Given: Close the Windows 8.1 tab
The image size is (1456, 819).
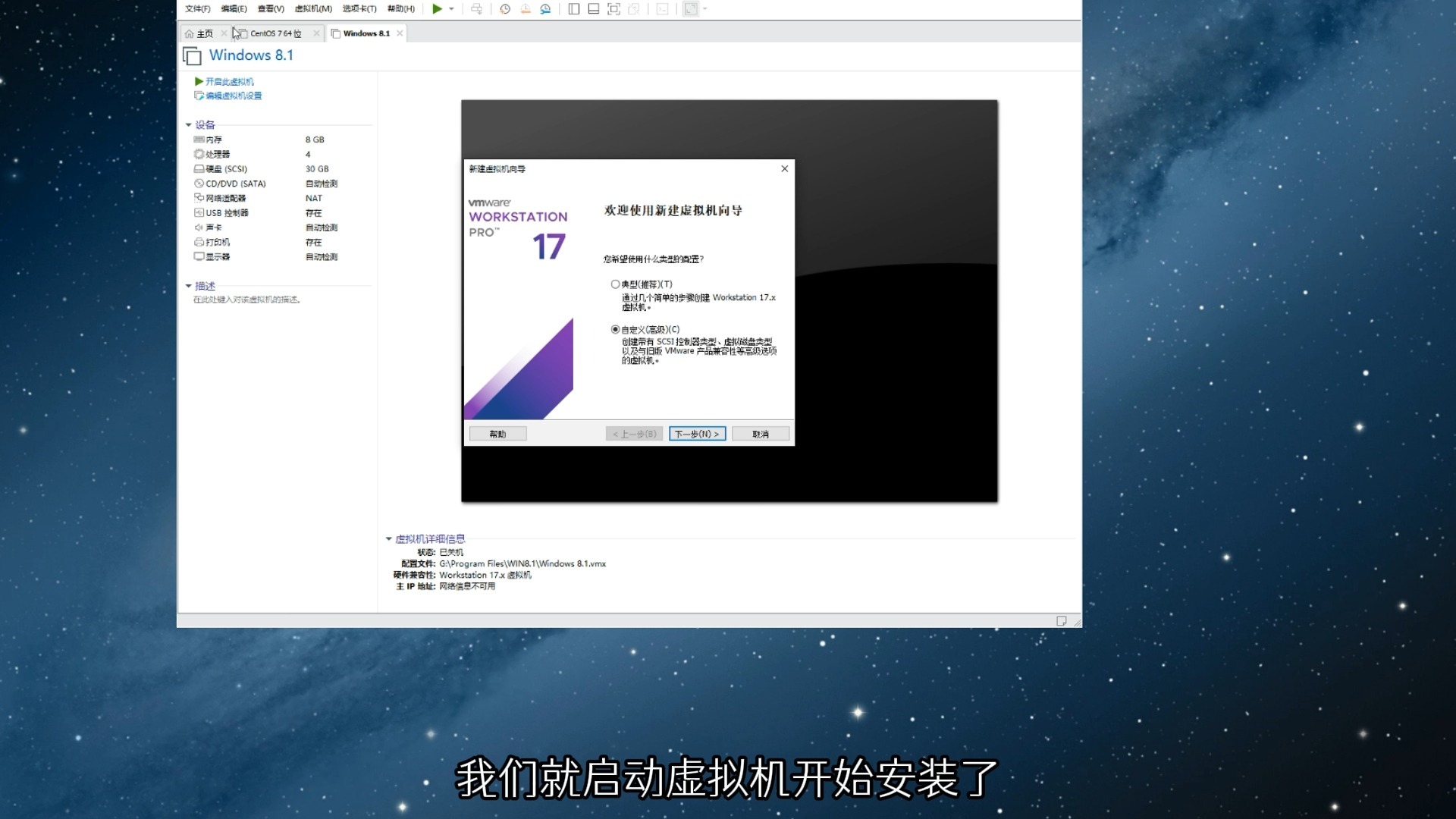Looking at the screenshot, I should [x=400, y=33].
